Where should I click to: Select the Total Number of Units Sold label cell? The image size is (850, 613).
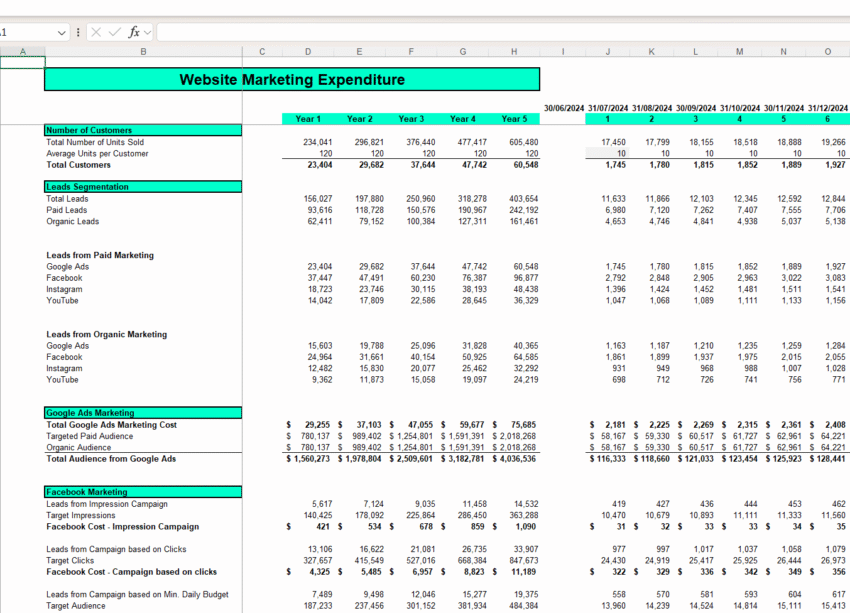click(x=143, y=142)
